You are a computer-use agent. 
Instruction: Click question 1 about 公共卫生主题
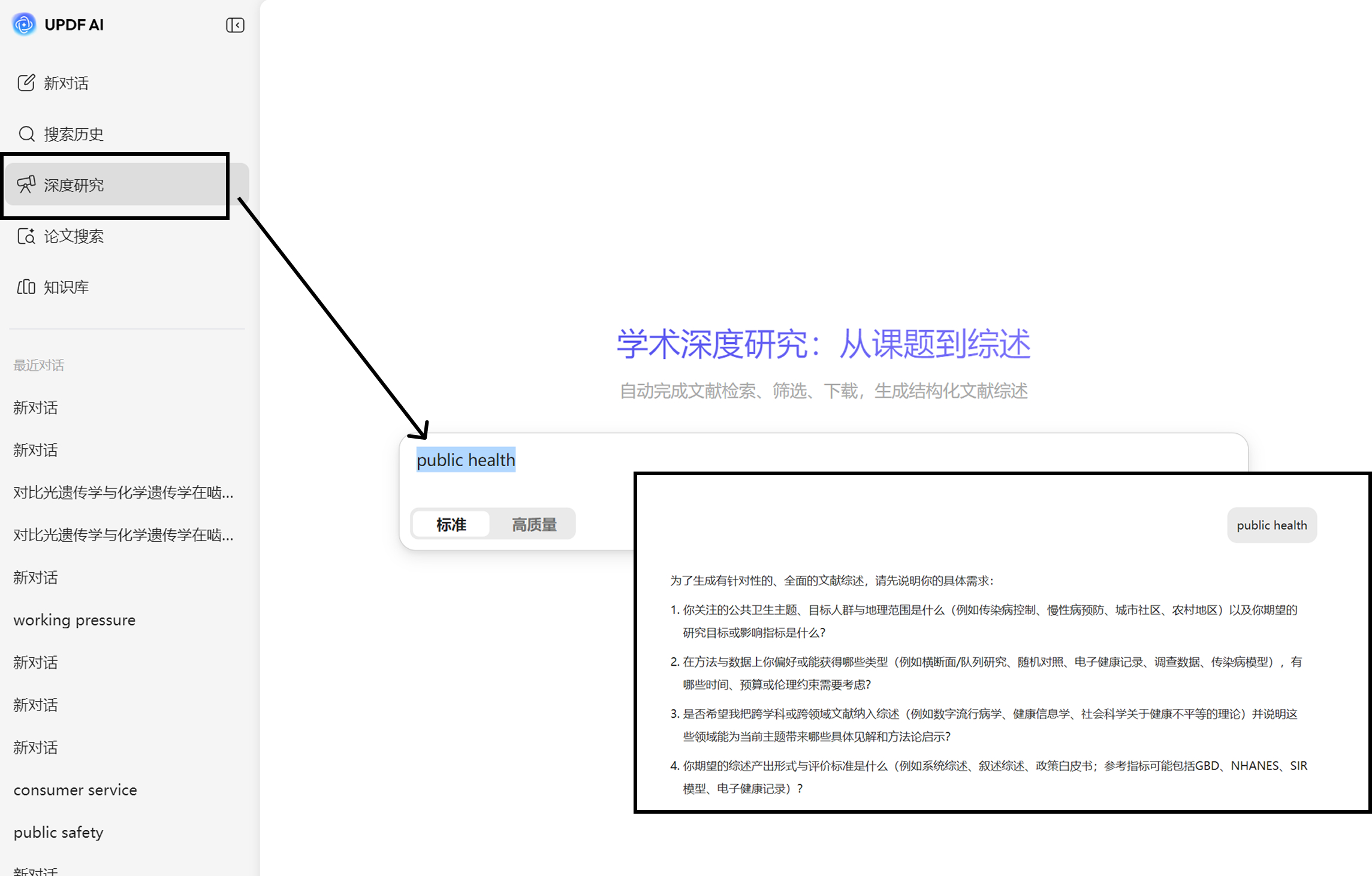[x=984, y=621]
